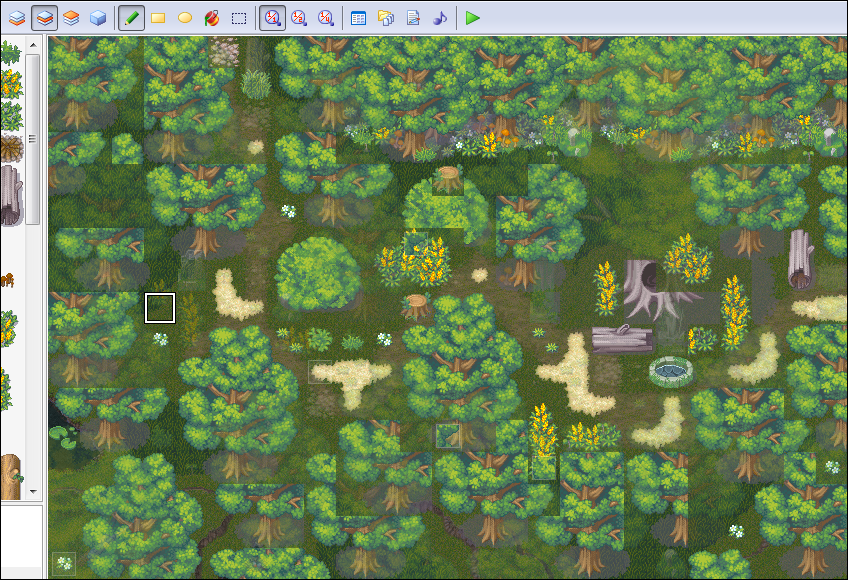
Task: Choose the green Pencil drawing tool
Action: click(131, 18)
